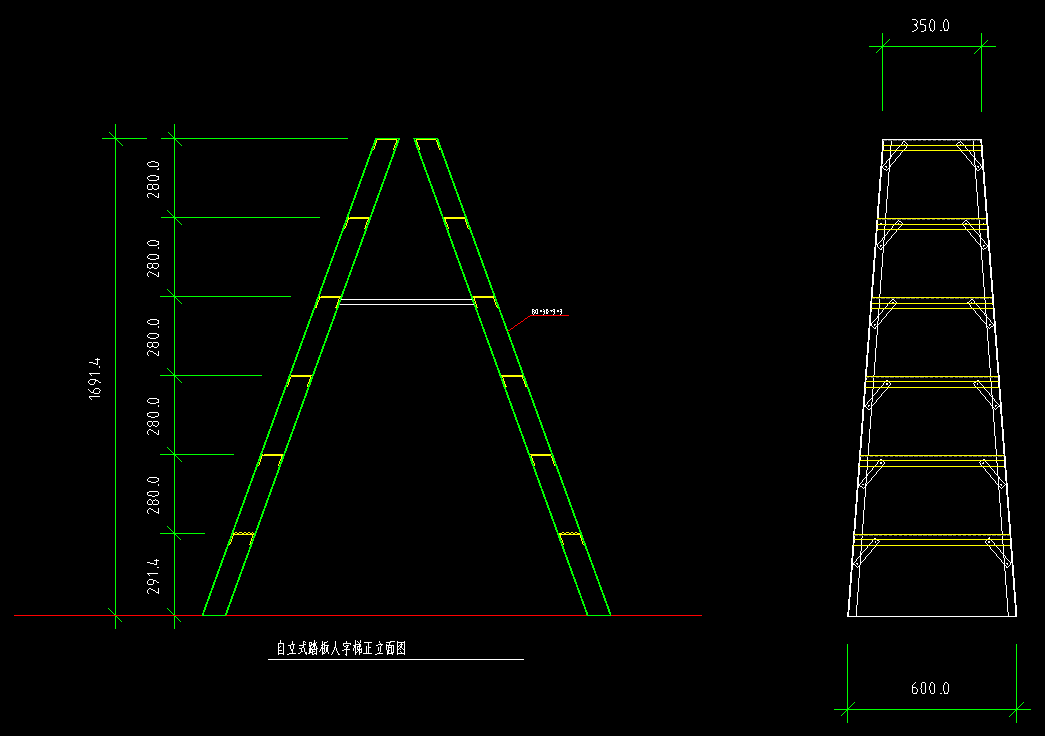Select the 291.4 dimension text
This screenshot has height=736, width=1045.
point(155,575)
